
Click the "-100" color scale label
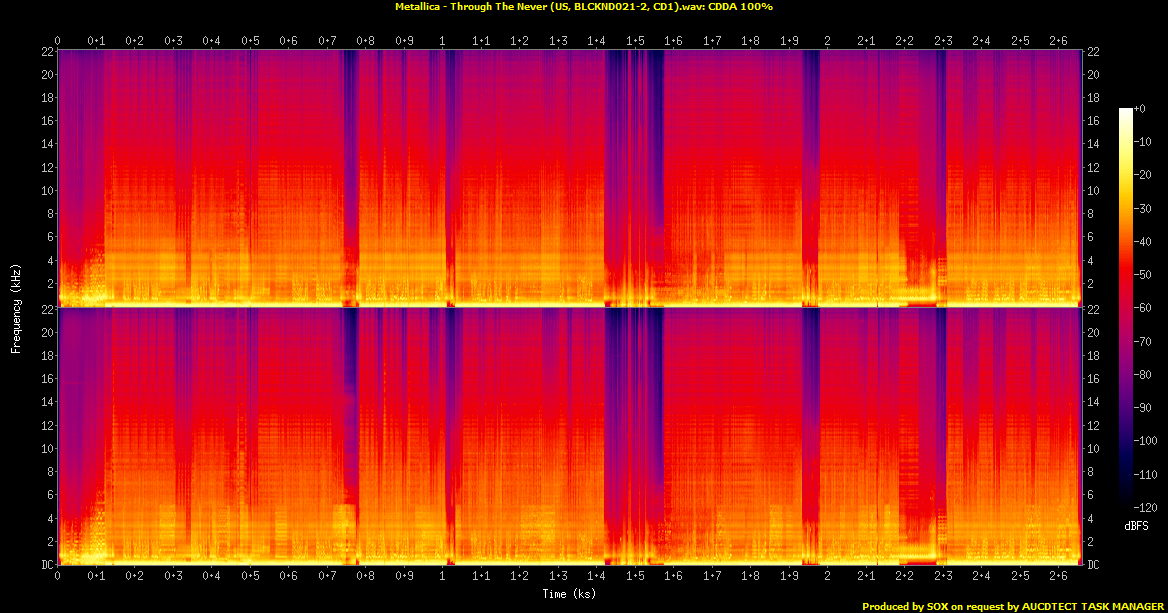pos(1146,441)
